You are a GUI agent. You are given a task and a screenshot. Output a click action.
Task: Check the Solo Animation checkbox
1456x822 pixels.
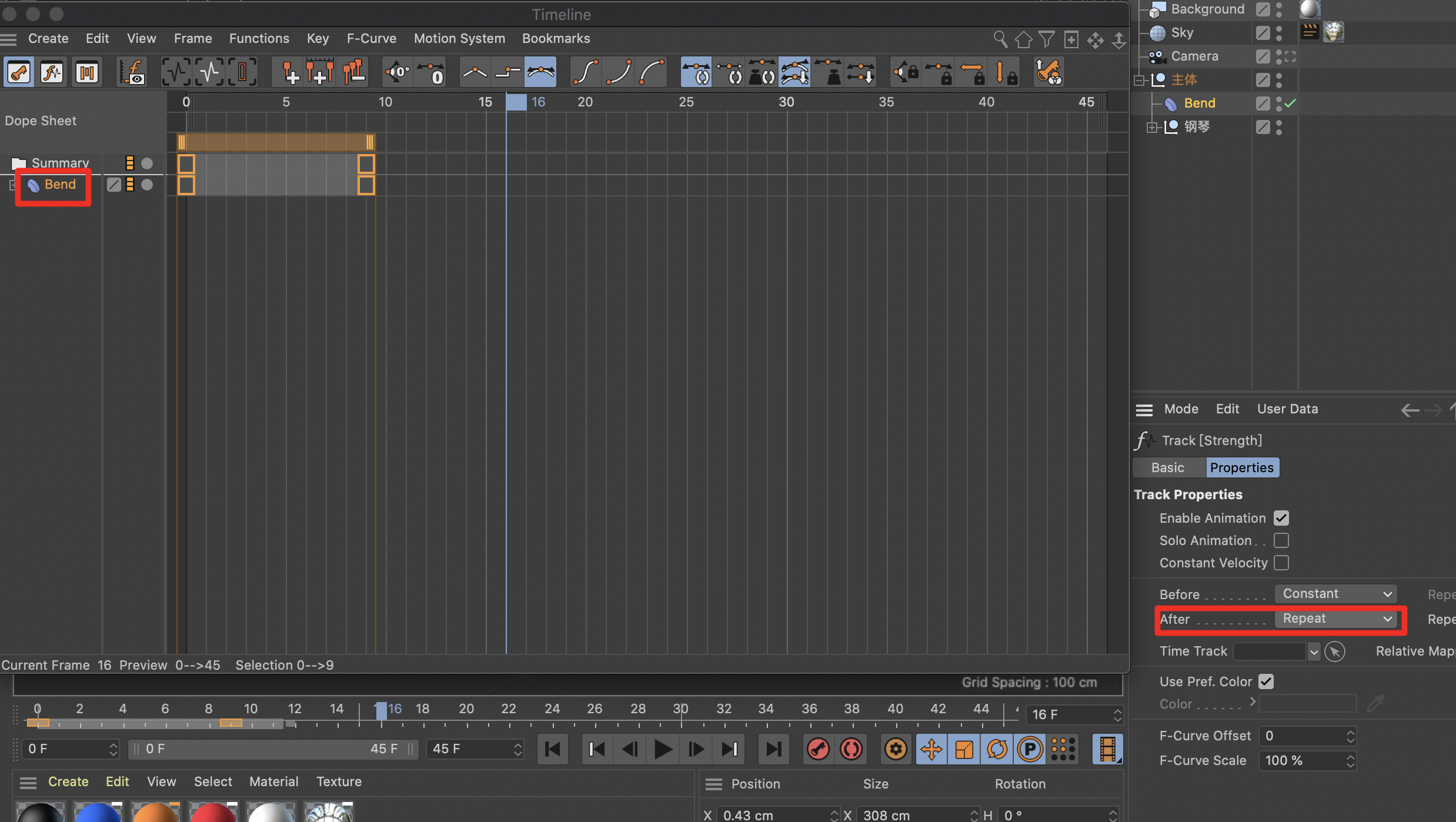[x=1281, y=540]
